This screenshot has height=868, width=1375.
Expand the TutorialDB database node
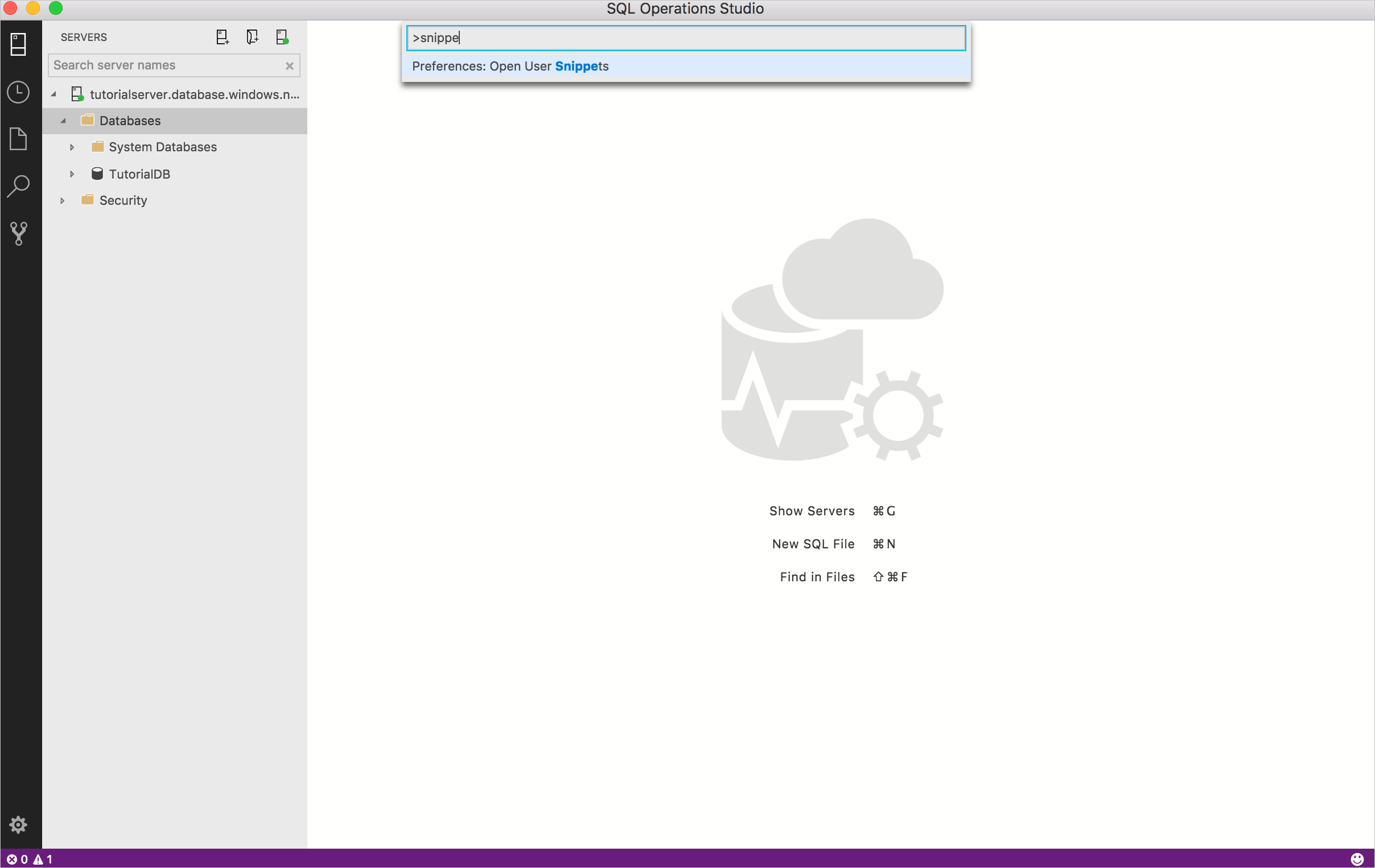tap(72, 173)
